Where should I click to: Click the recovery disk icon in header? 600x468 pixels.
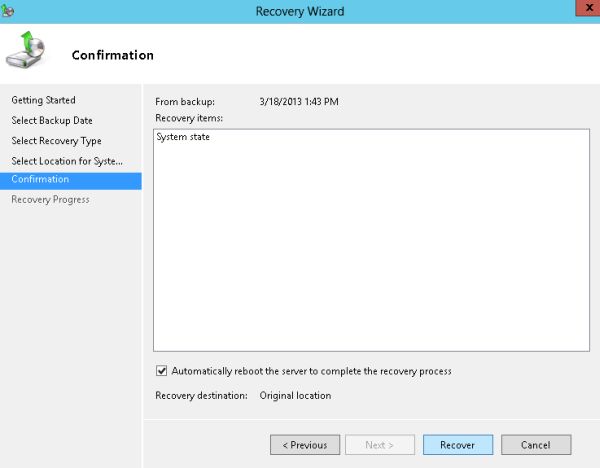(25, 50)
